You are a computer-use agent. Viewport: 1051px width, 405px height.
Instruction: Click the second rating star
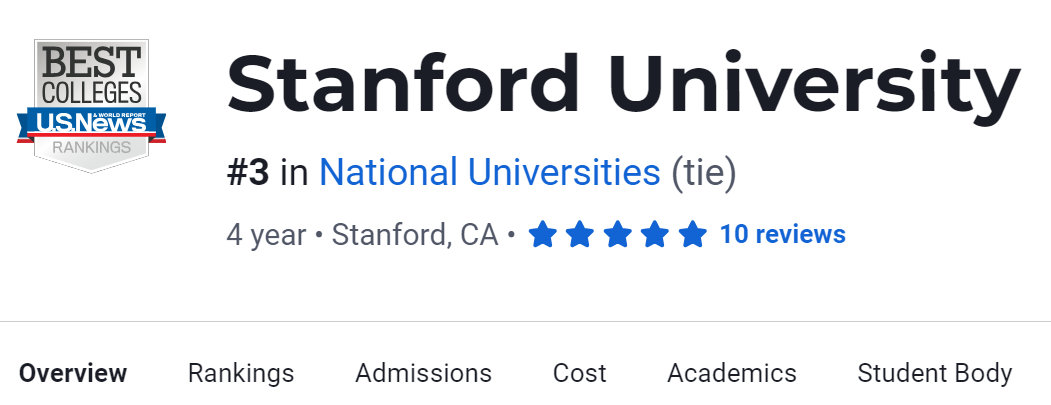pyautogui.click(x=580, y=235)
